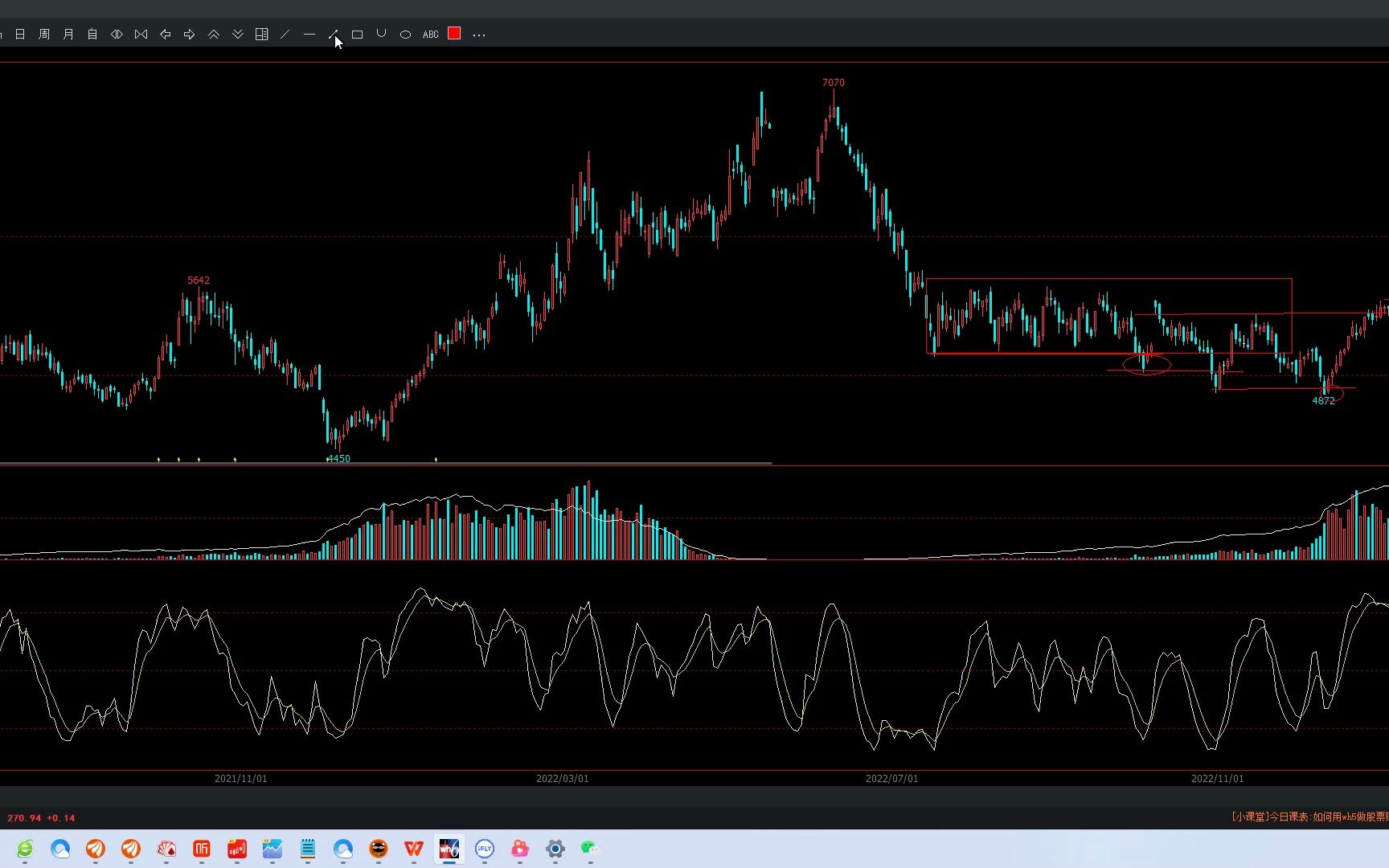Select the diagonal trend line tool
Image resolution: width=1389 pixels, height=868 pixels.
[285, 35]
